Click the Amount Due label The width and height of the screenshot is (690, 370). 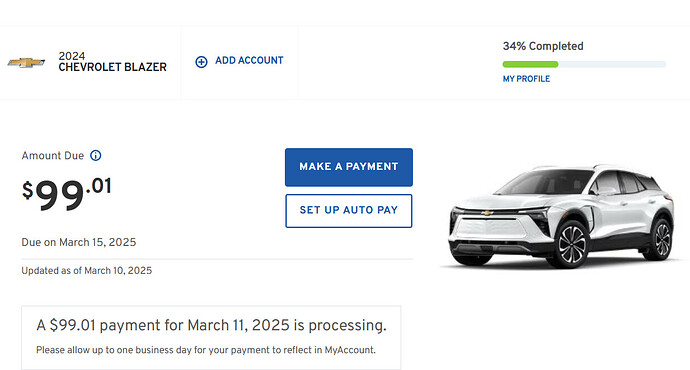(53, 156)
